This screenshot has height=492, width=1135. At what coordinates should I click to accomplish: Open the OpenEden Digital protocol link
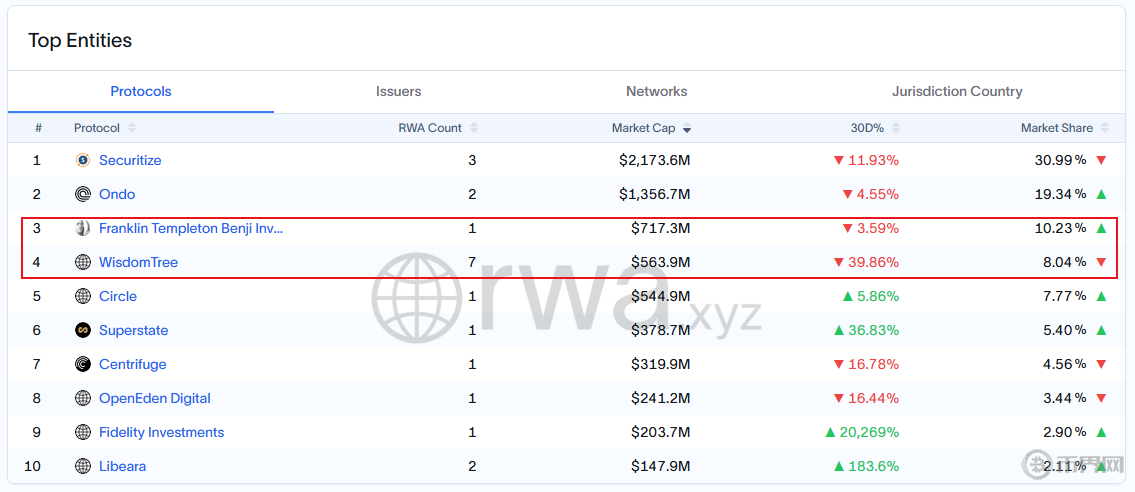pyautogui.click(x=154, y=398)
